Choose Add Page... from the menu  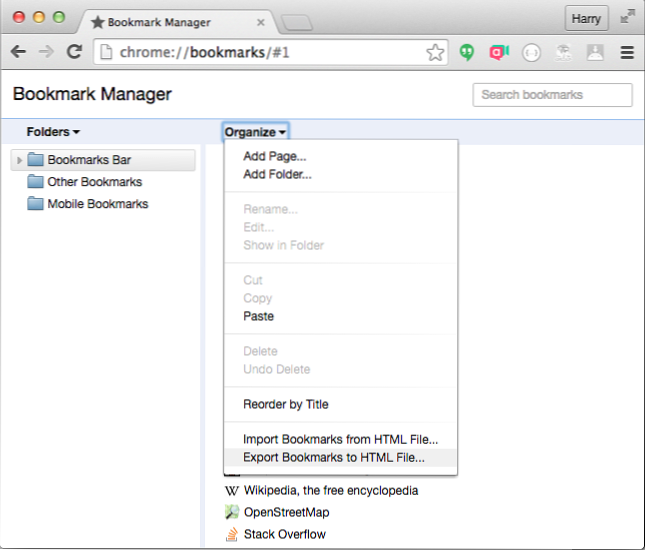point(274,156)
